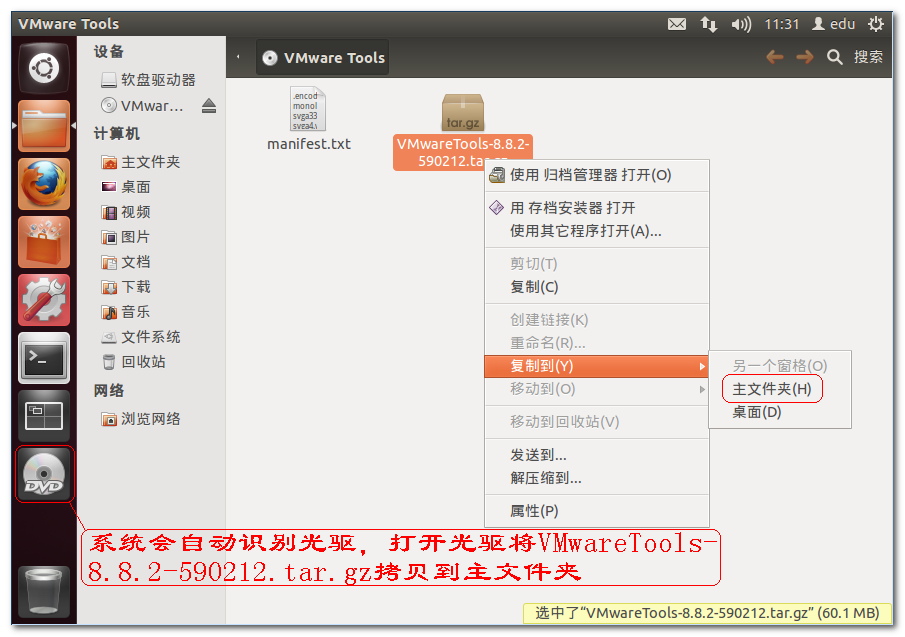
Task: Open File System (文件系统) in sidebar
Action: point(141,336)
